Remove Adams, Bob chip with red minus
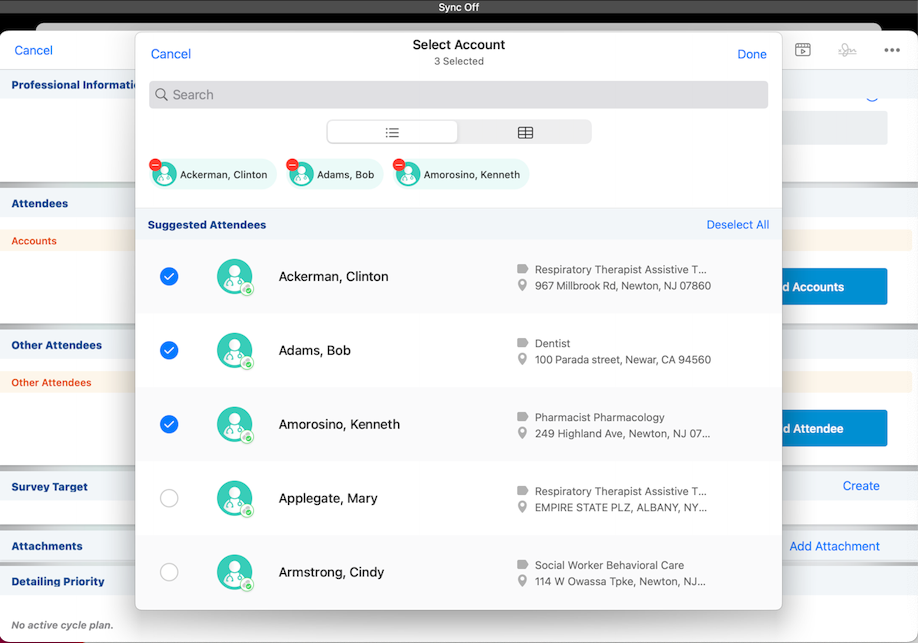918x643 pixels. (292, 165)
